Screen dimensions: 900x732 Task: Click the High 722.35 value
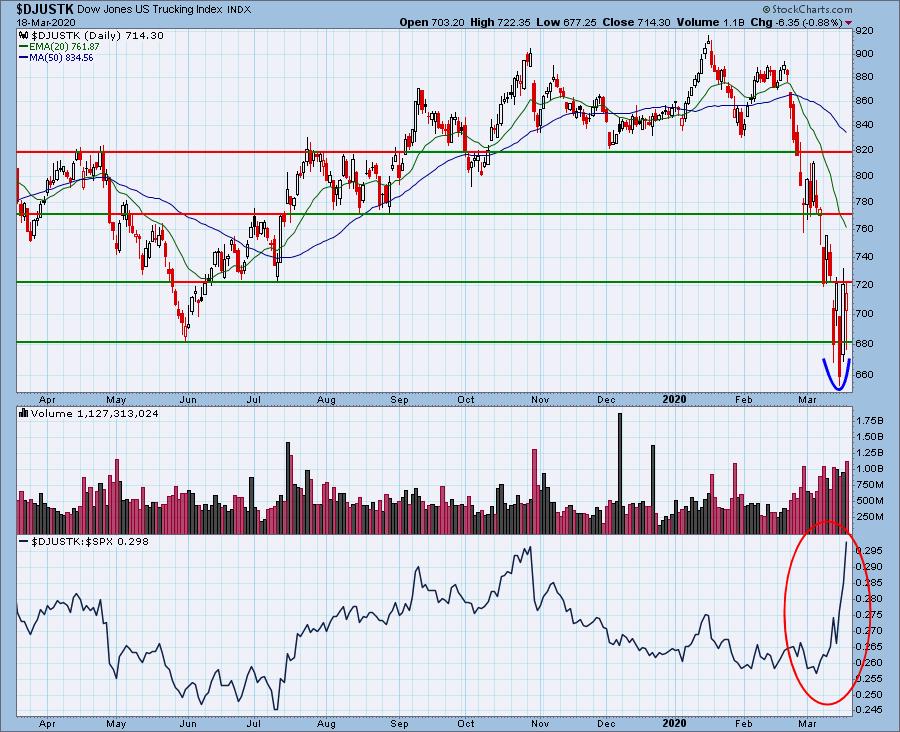coord(501,22)
